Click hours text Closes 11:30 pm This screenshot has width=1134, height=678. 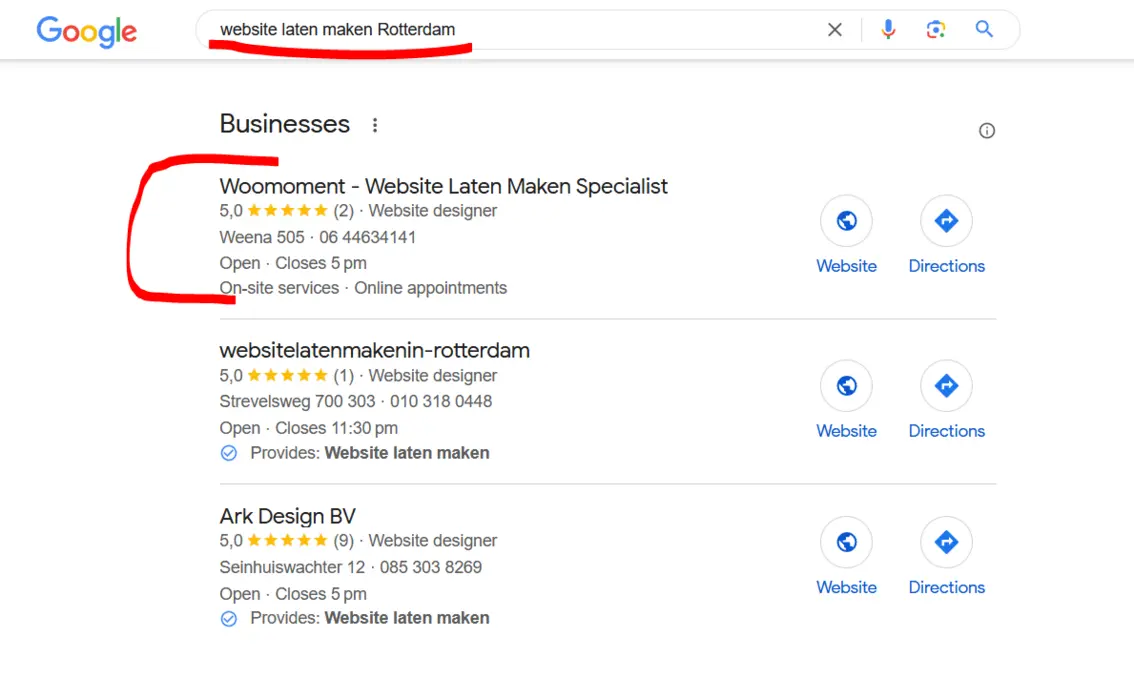point(336,428)
